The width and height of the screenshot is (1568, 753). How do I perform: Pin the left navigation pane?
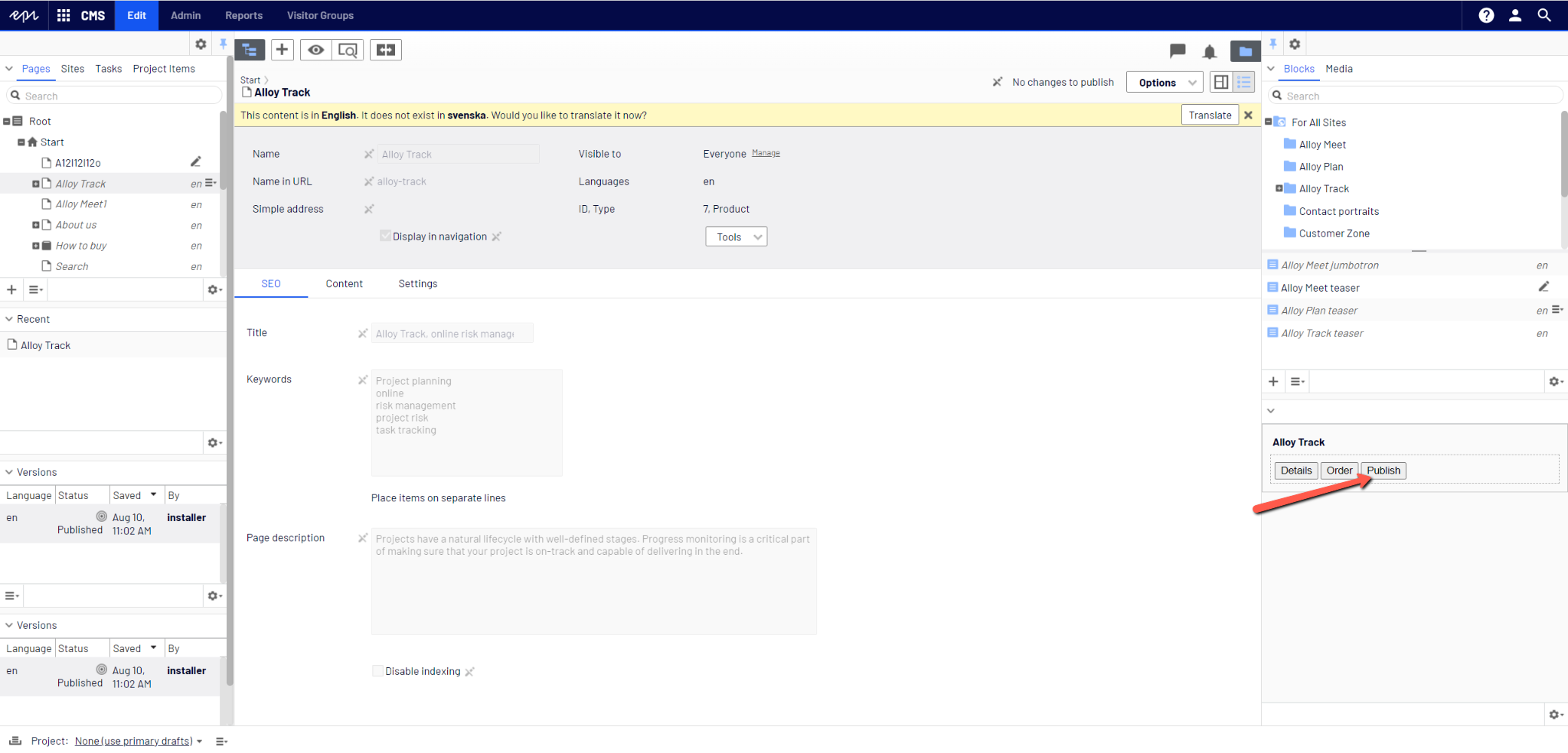click(223, 44)
